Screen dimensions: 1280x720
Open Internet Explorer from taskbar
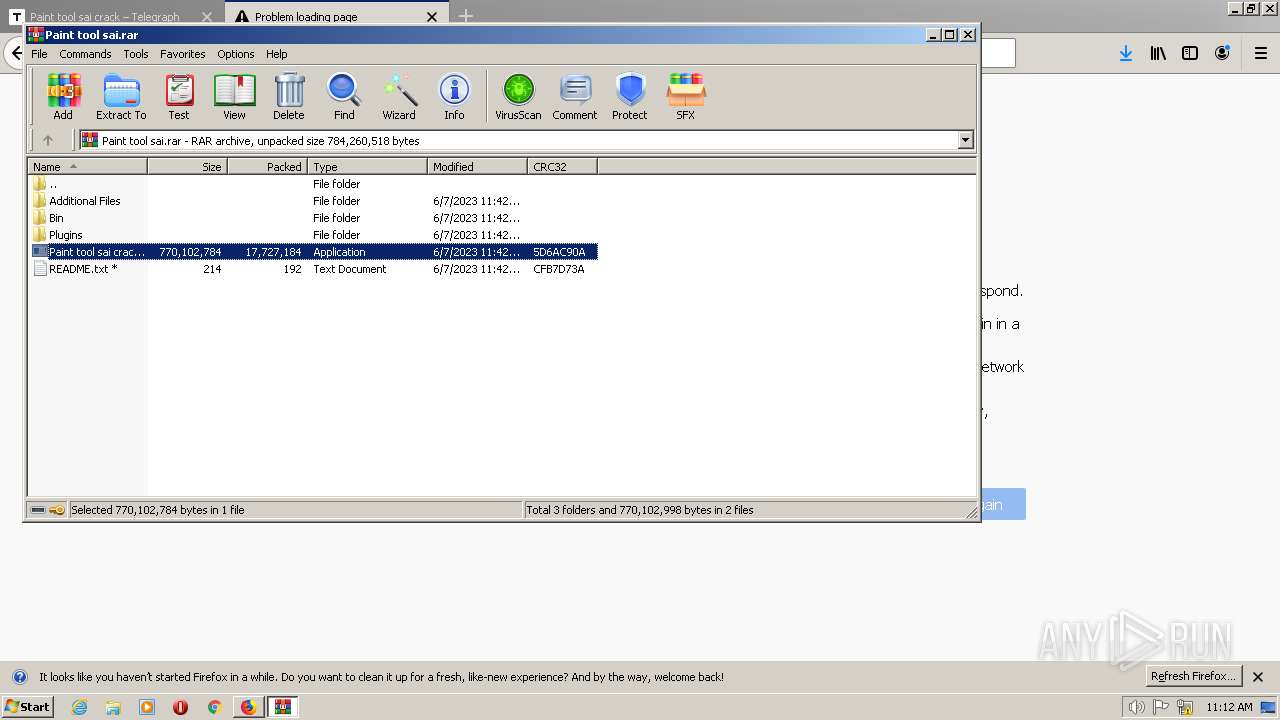(x=79, y=707)
